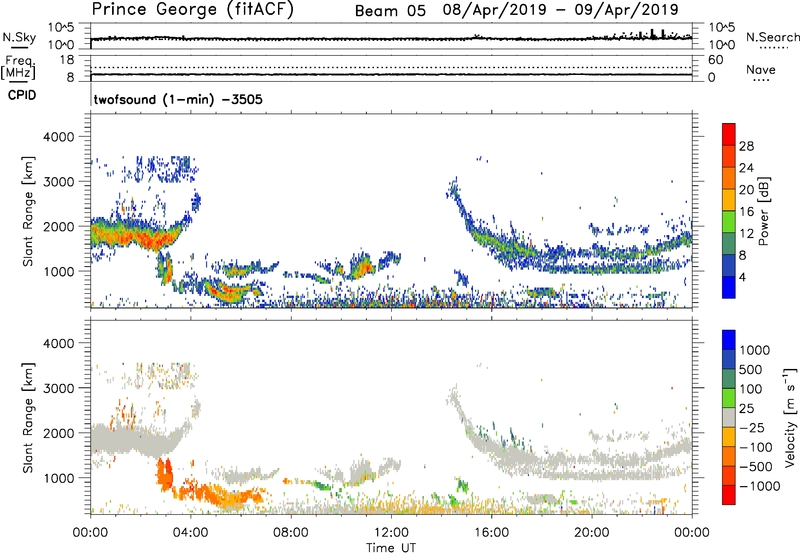The image size is (800, 554).
Task: Click the 'Prince George (fitACF)' title text
Action: 192,10
